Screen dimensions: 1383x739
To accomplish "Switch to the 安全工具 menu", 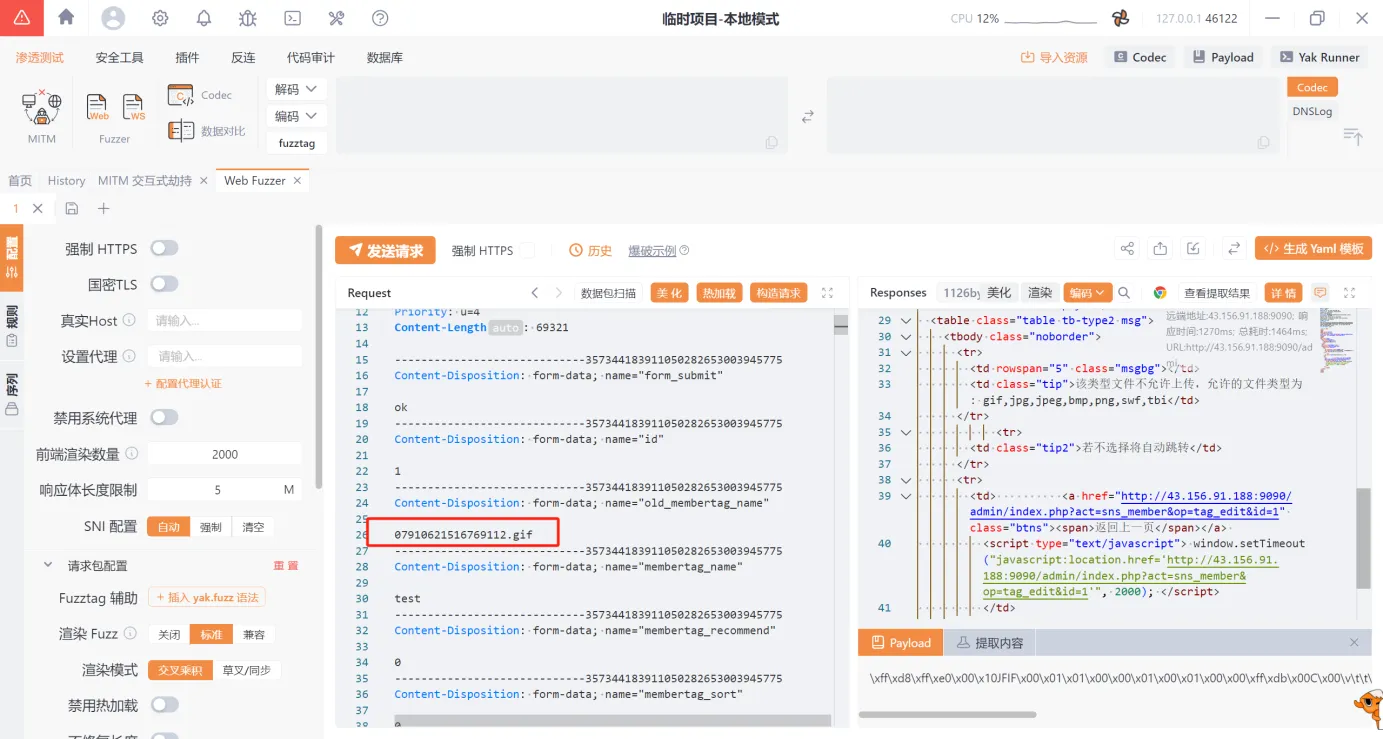I will tap(120, 58).
